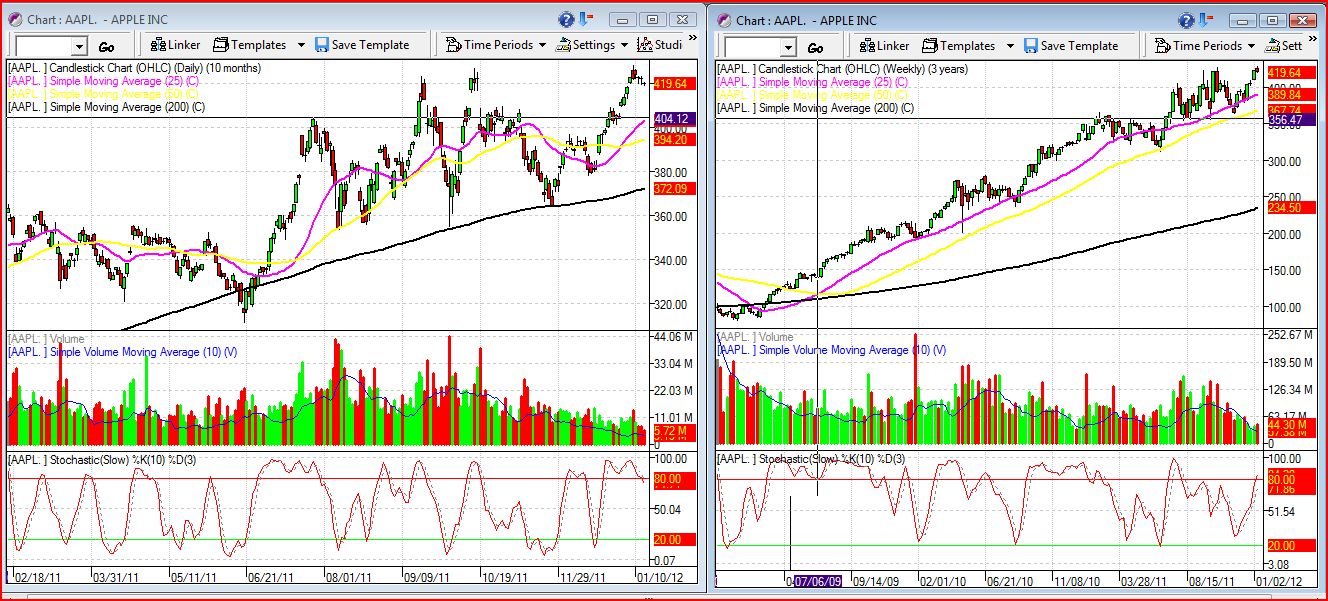The height and width of the screenshot is (601, 1328).
Task: Expand symbol combo box arrow in left window
Action: pos(79,46)
